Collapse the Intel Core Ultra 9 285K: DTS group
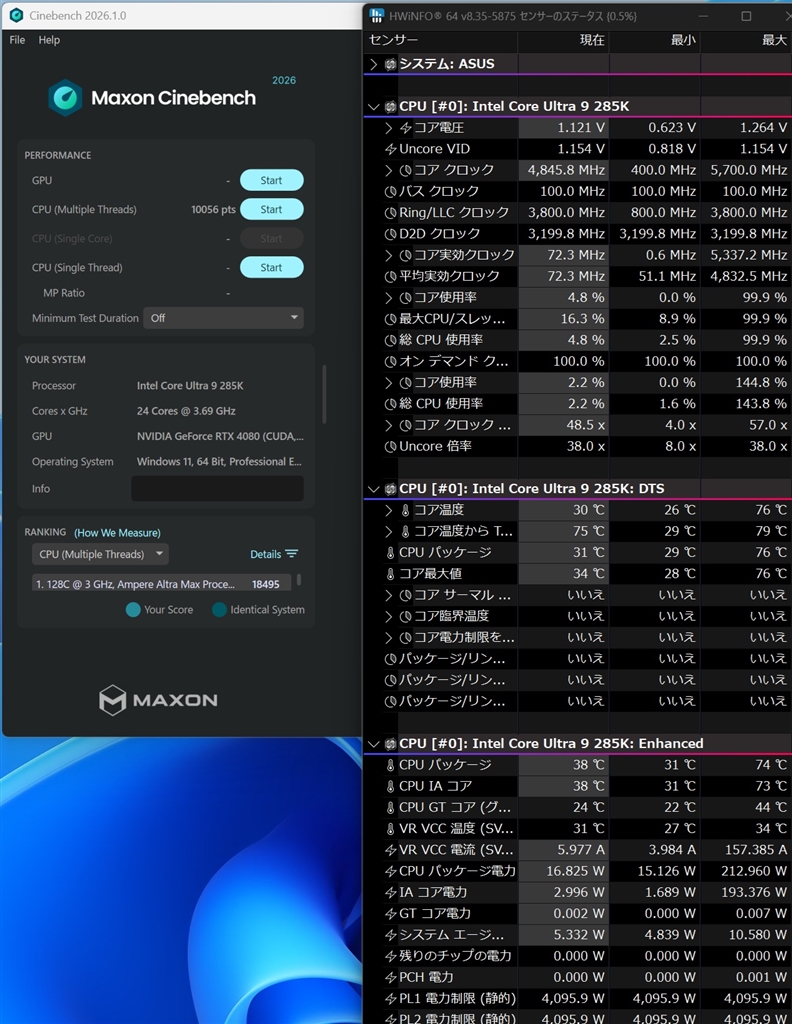This screenshot has height=1024, width=792. (373, 489)
